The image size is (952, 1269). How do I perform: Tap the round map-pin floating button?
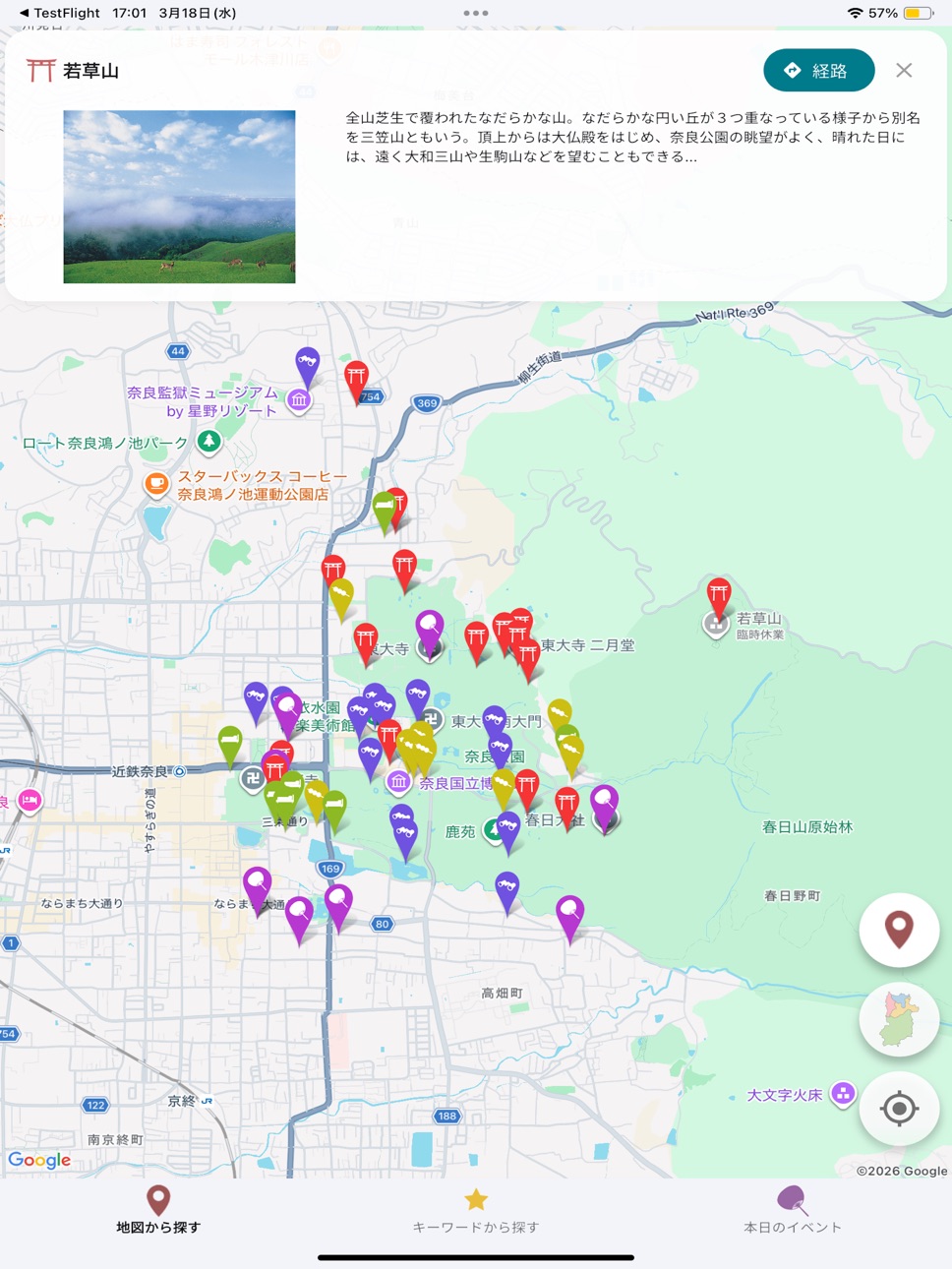tap(899, 930)
